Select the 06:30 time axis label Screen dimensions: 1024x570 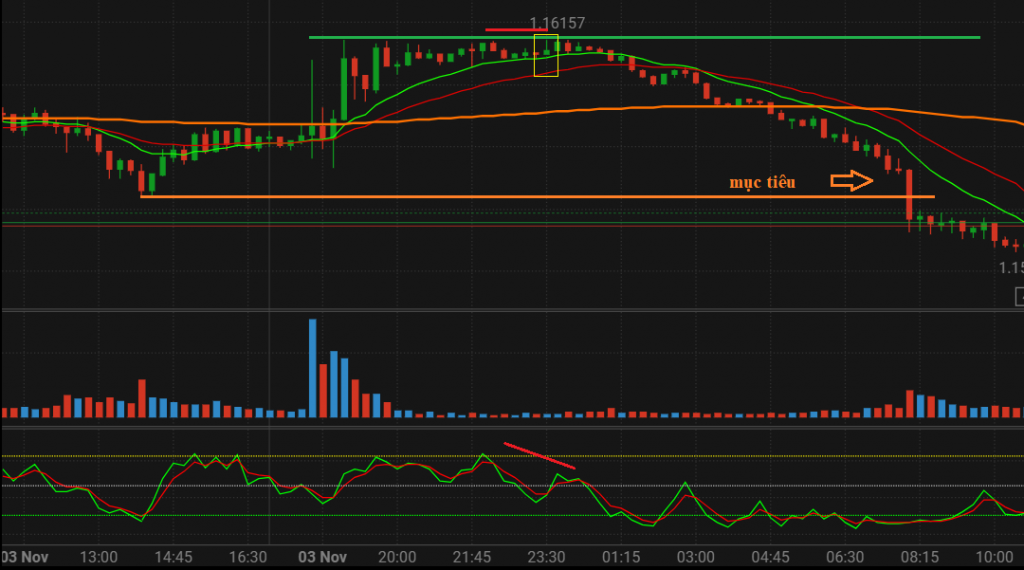[844, 557]
